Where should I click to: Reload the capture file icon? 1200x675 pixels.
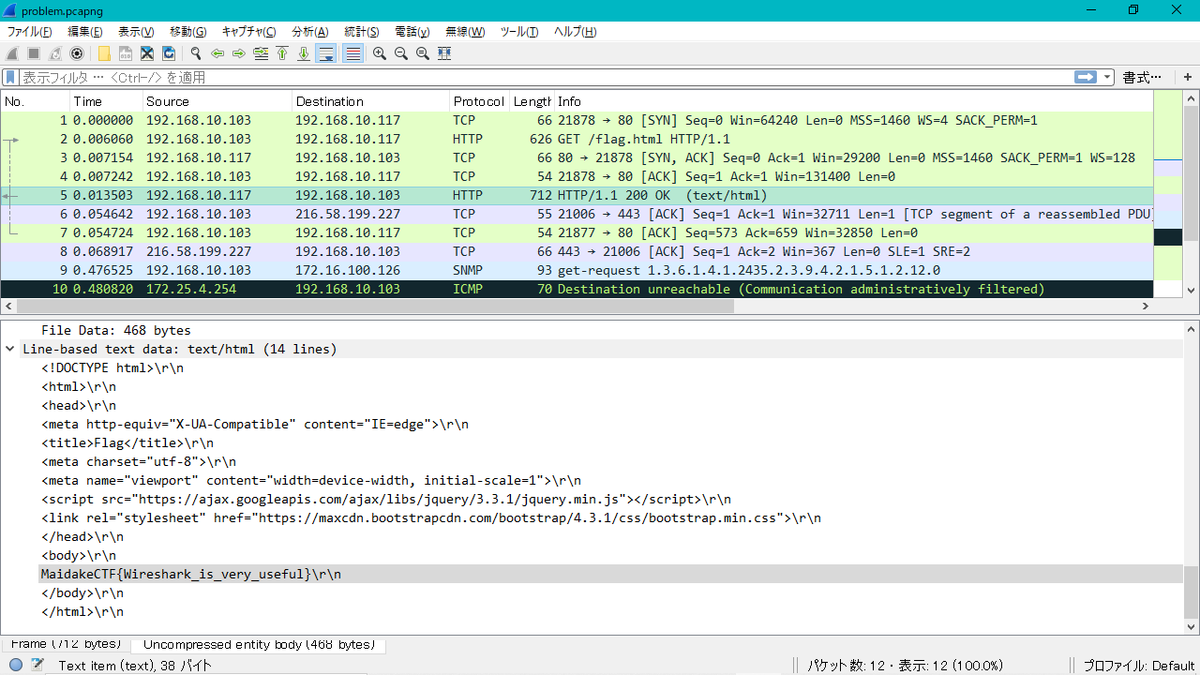[169, 53]
